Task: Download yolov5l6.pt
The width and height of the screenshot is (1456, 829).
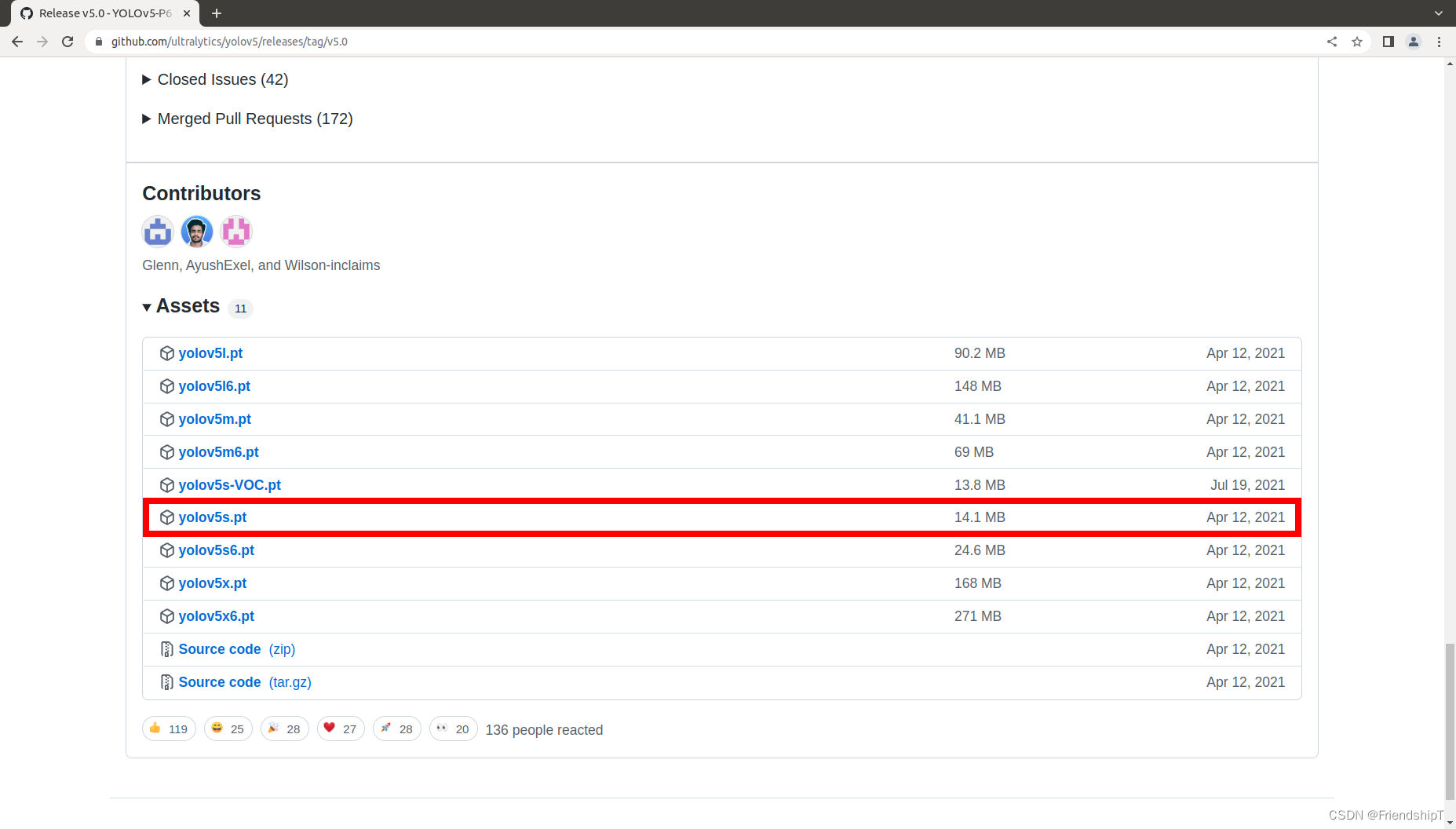Action: [214, 386]
